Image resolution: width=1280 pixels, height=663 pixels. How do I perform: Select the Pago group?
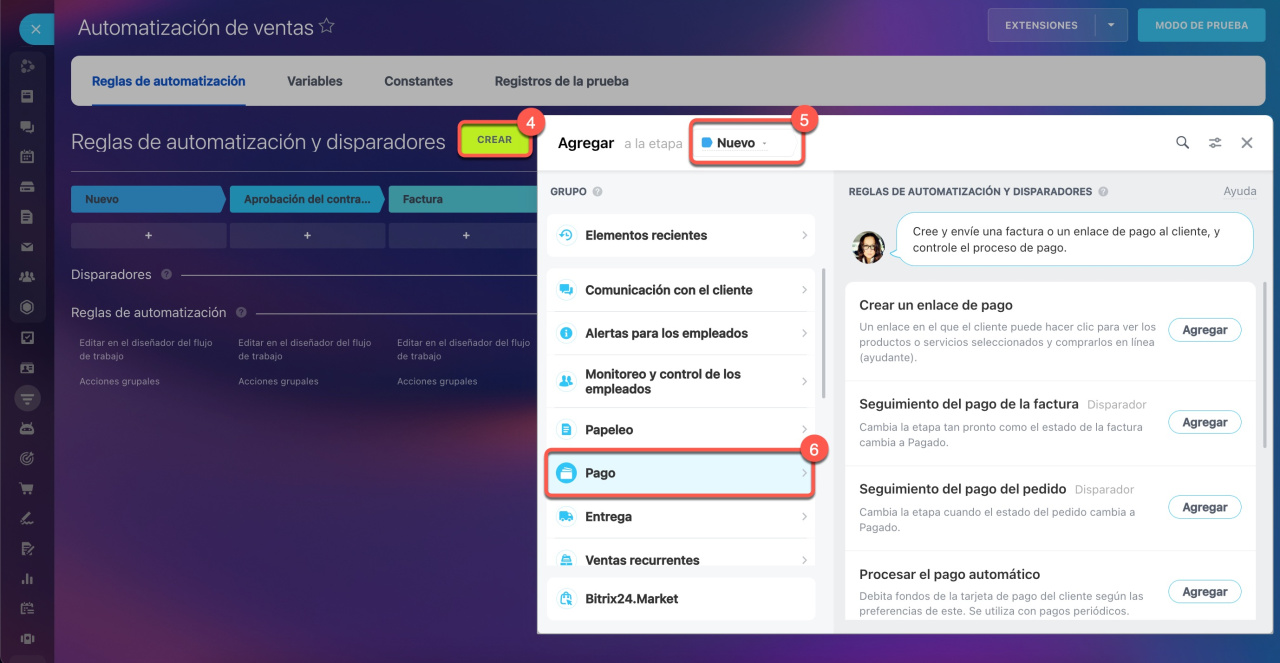681,473
